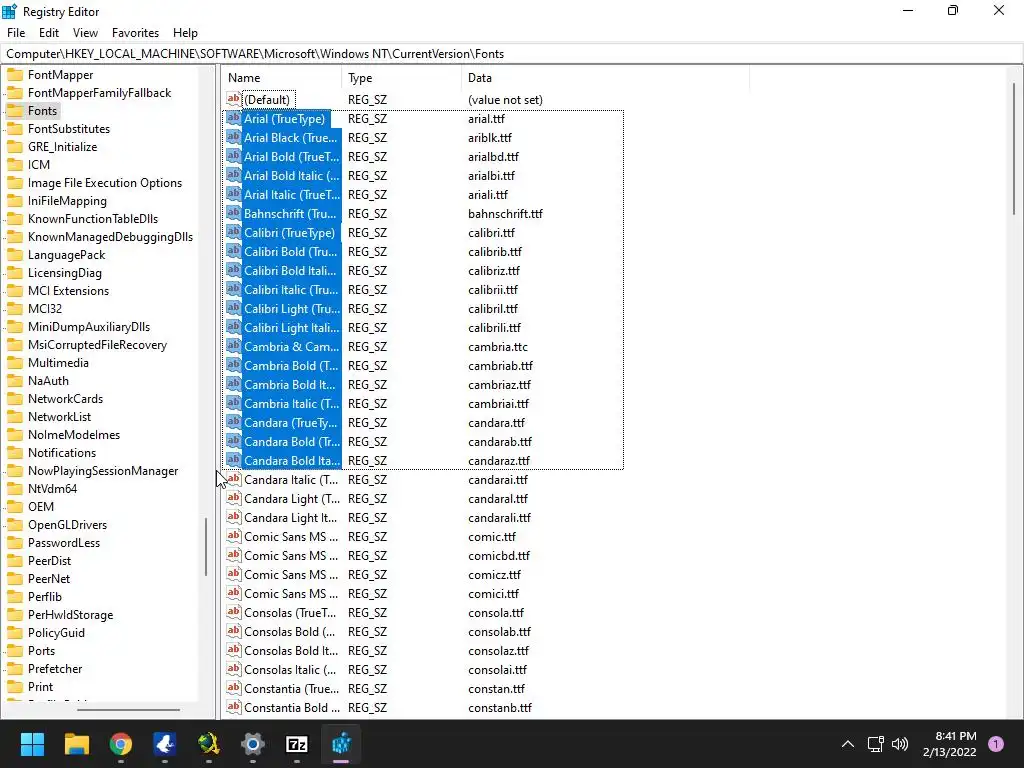This screenshot has height=768, width=1024.
Task: Select the Candara Light It... value
Action: tap(291, 517)
